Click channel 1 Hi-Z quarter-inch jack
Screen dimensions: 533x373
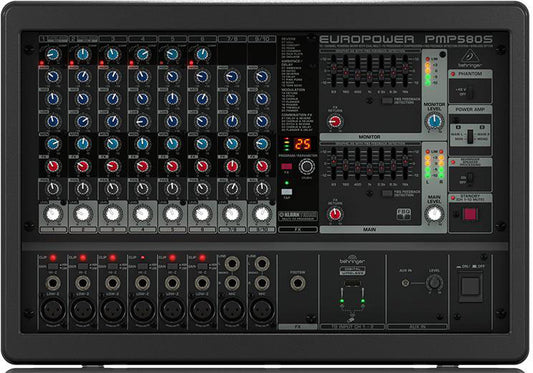[x=53, y=283]
